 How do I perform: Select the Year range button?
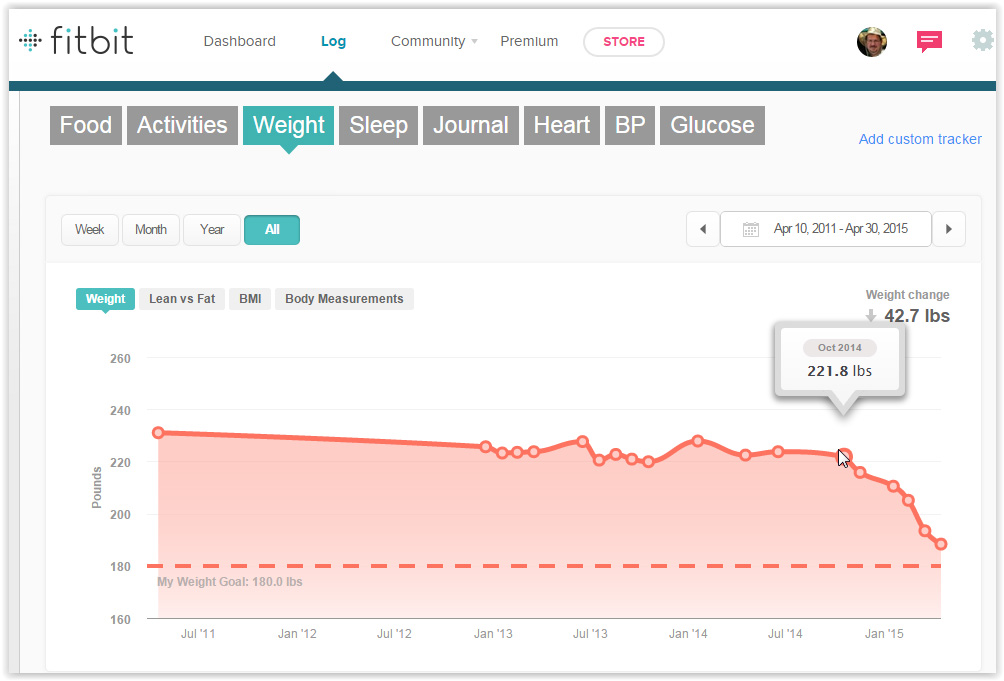(212, 230)
